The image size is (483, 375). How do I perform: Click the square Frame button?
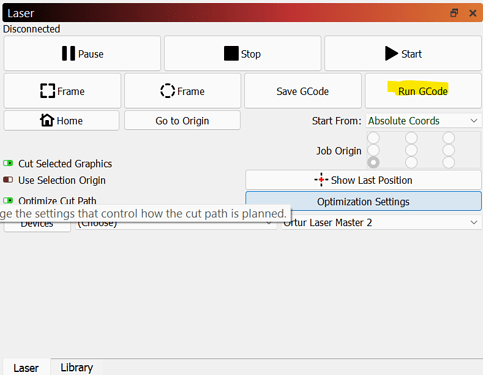pos(62,91)
